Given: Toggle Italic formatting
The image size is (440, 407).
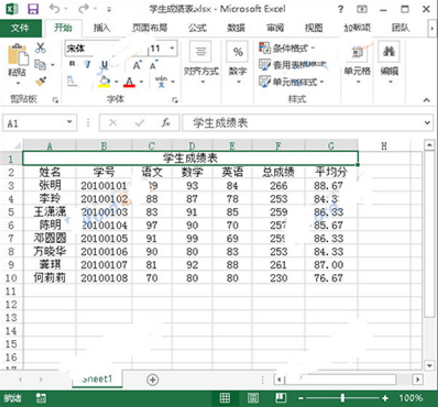Looking at the screenshot, I should pyautogui.click(x=88, y=64).
